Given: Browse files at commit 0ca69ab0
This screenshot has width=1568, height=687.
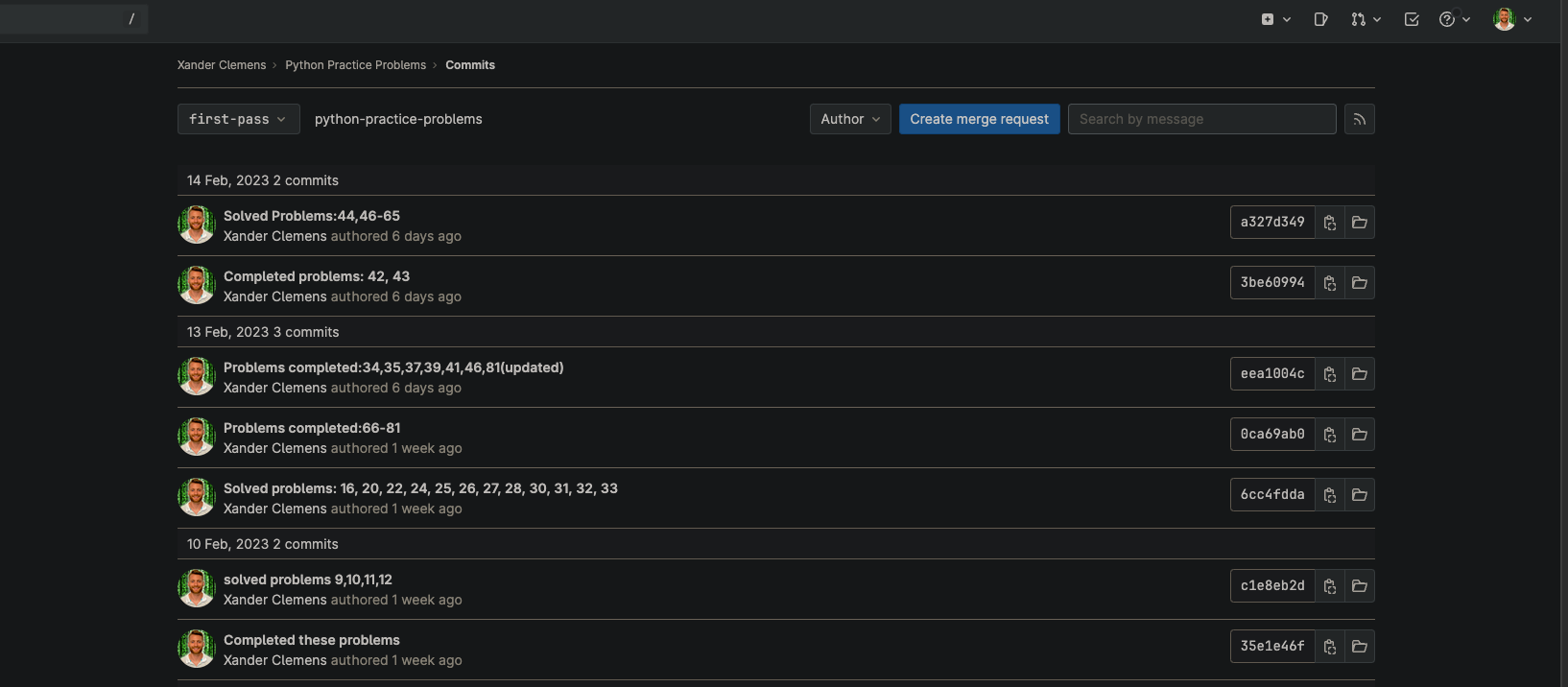Looking at the screenshot, I should tap(1360, 435).
